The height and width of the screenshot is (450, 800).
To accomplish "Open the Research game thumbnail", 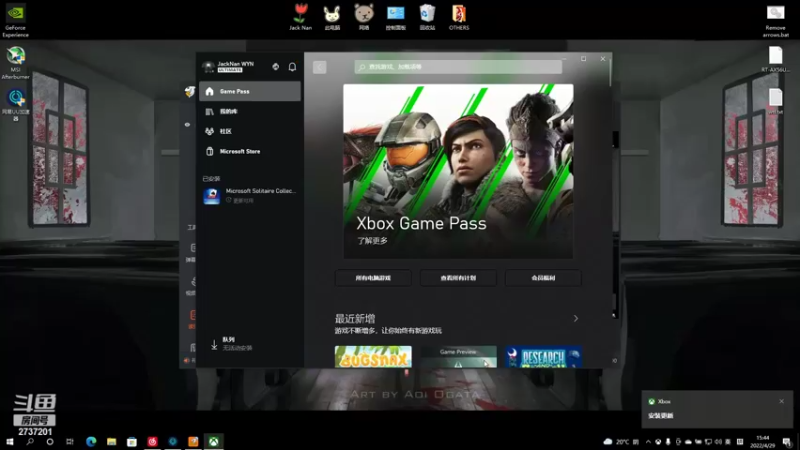I will tap(543, 357).
